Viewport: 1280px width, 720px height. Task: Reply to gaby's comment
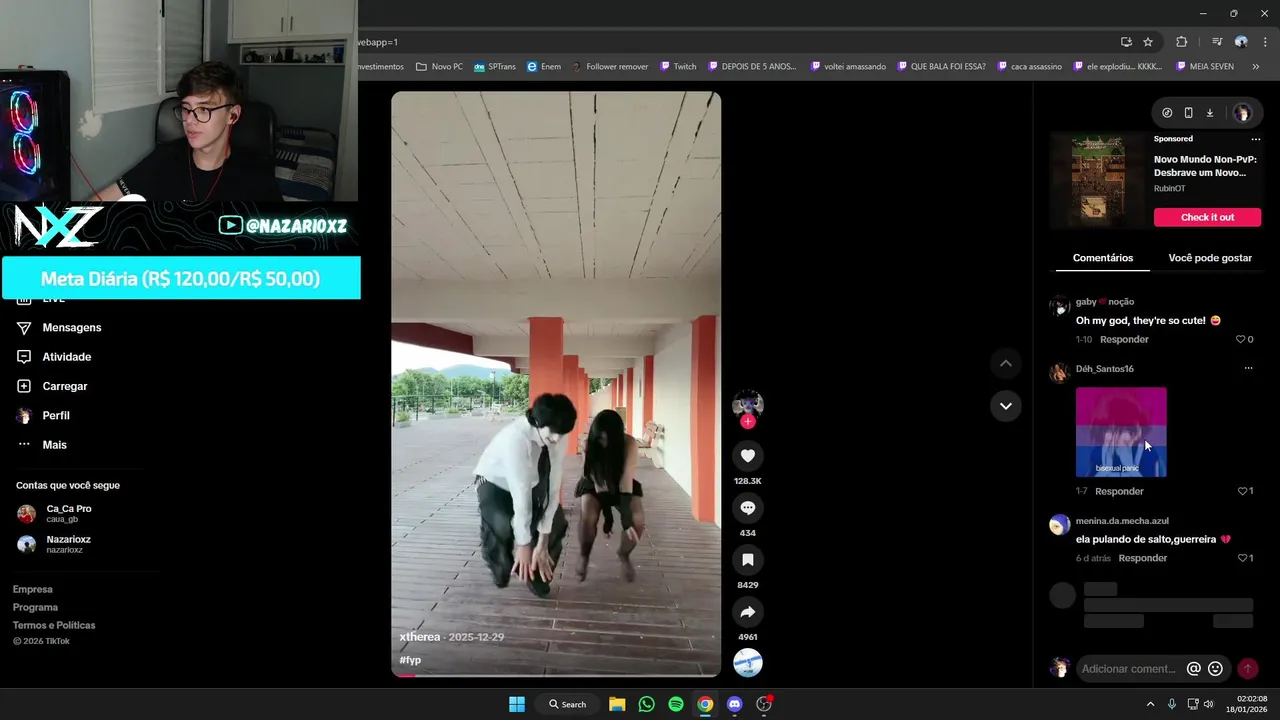(1124, 340)
